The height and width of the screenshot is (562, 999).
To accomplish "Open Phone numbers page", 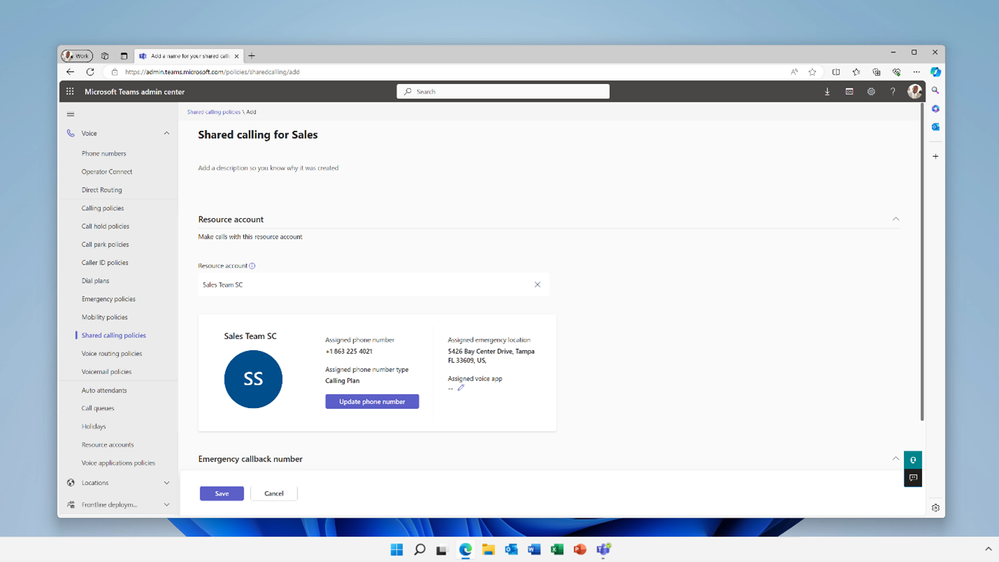I will 104,154.
